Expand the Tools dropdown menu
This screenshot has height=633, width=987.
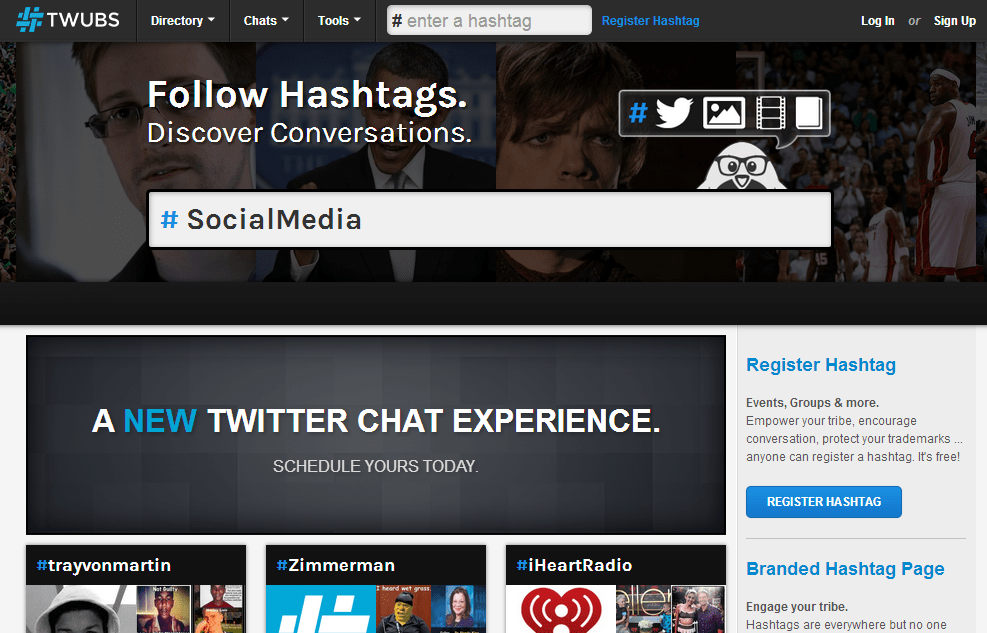(x=339, y=21)
